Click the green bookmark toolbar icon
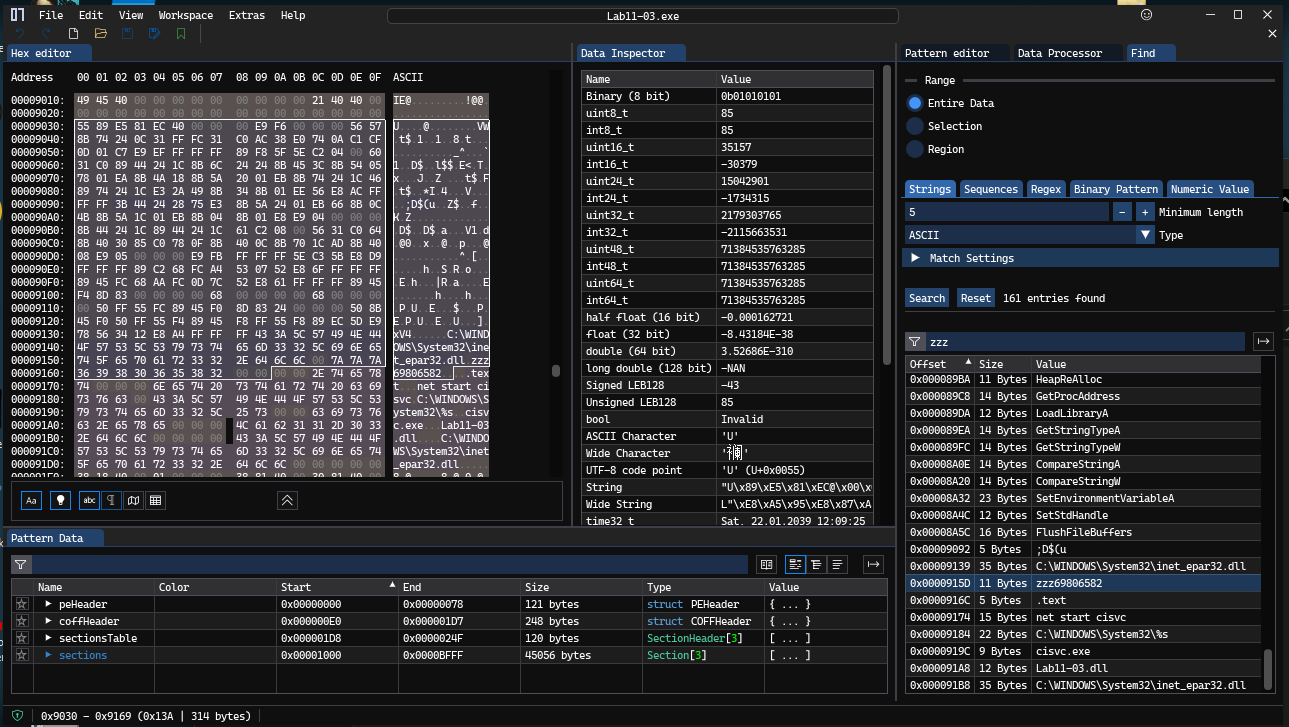The image size is (1289, 727). point(181,33)
